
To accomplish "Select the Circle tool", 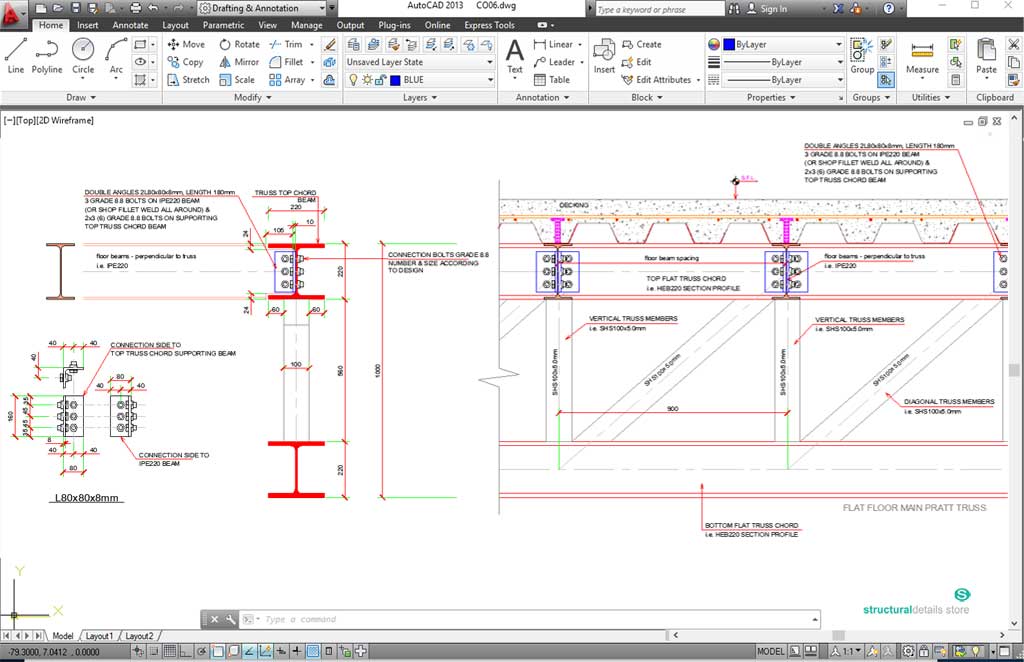I will 83,55.
